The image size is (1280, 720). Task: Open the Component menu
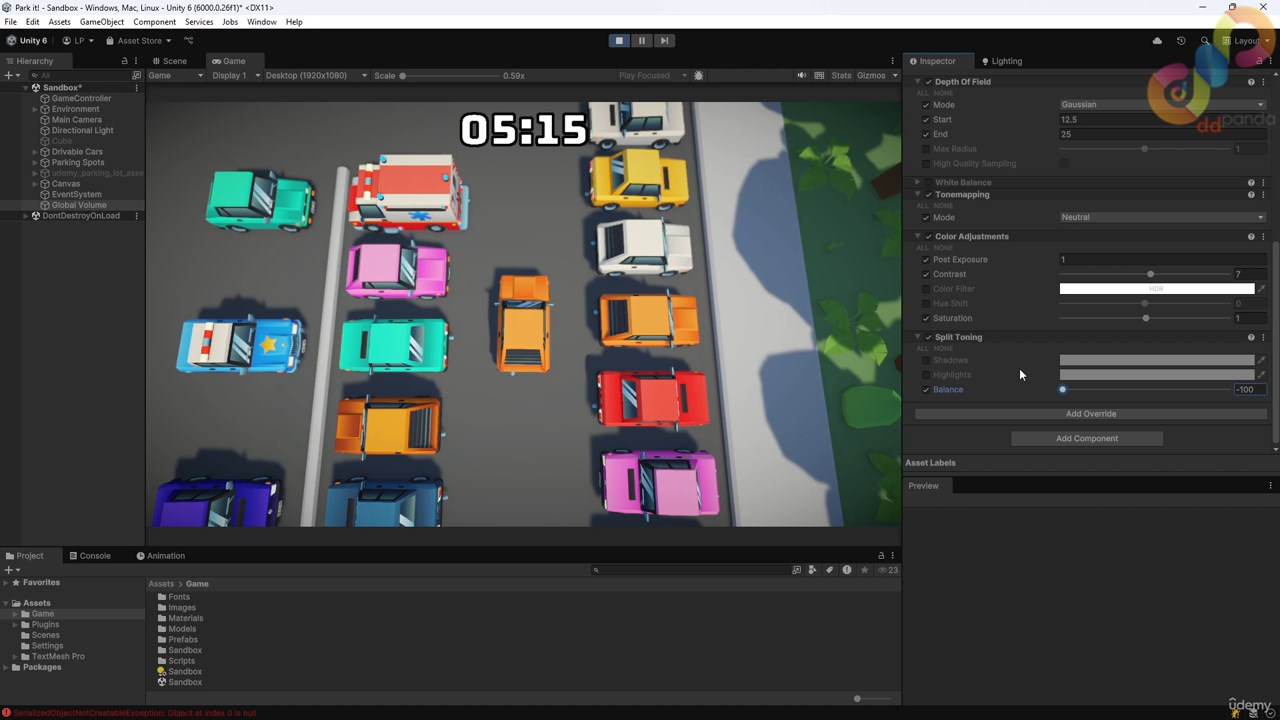[x=154, y=21]
